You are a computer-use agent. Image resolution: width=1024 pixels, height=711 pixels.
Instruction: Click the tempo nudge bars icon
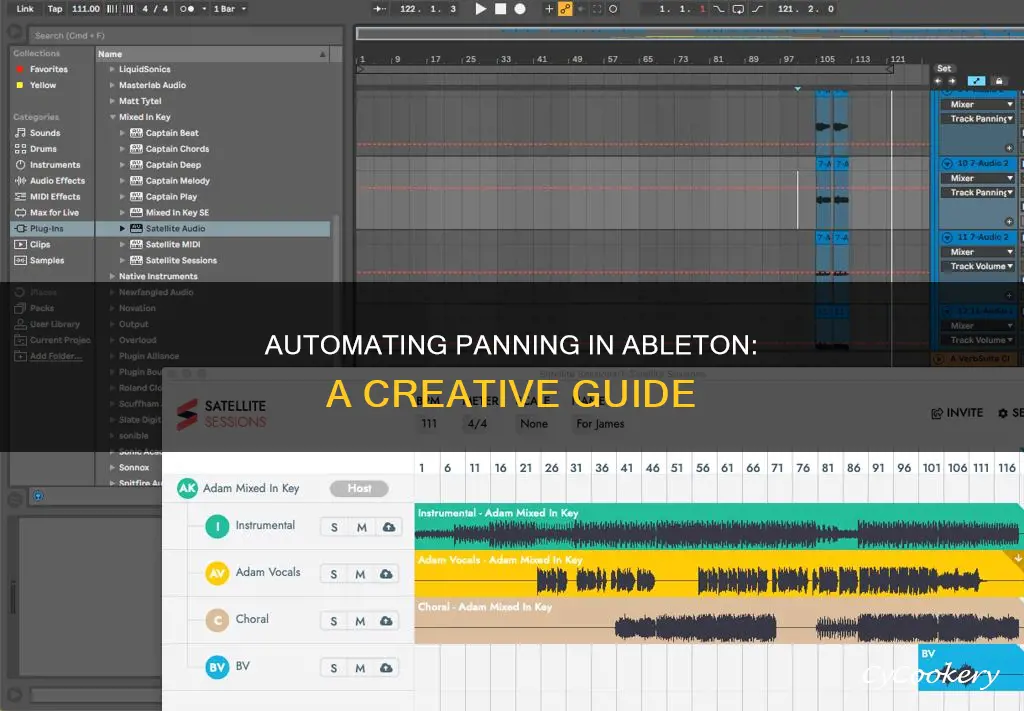(x=120, y=8)
